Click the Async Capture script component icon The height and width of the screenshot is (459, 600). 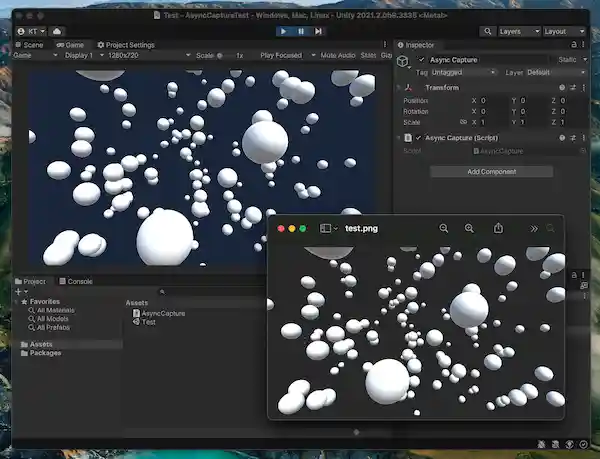coord(408,138)
